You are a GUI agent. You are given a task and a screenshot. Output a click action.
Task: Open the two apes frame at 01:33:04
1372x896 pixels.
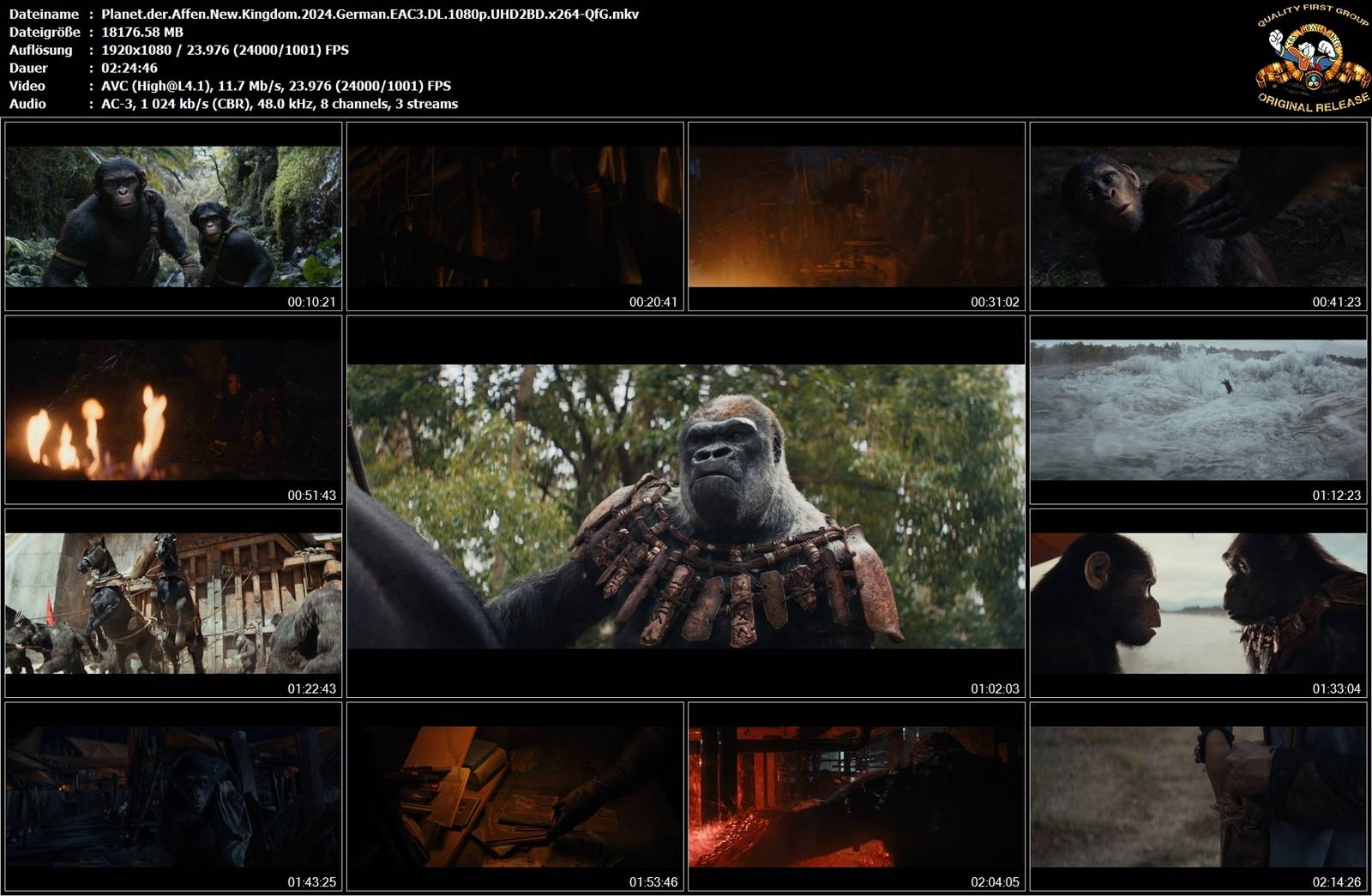tap(1199, 603)
